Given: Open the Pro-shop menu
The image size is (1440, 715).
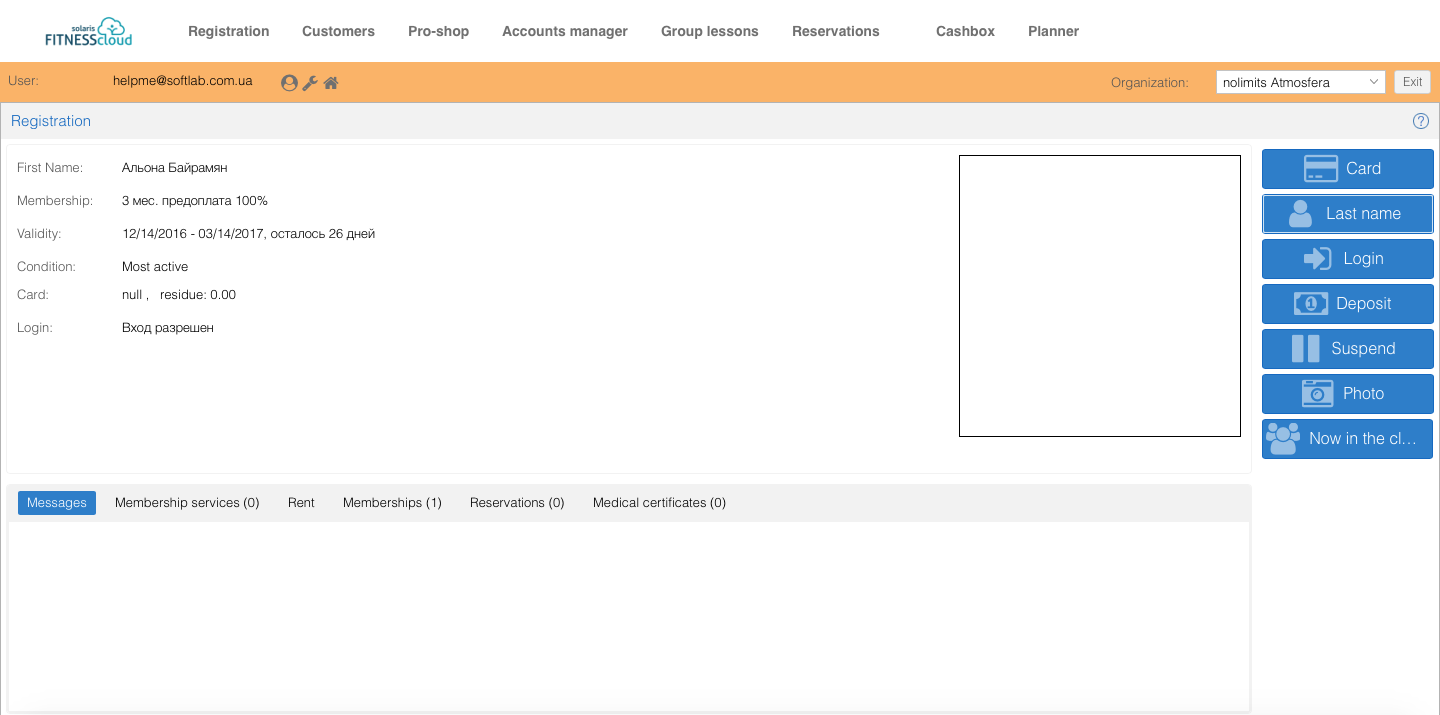Looking at the screenshot, I should (438, 31).
